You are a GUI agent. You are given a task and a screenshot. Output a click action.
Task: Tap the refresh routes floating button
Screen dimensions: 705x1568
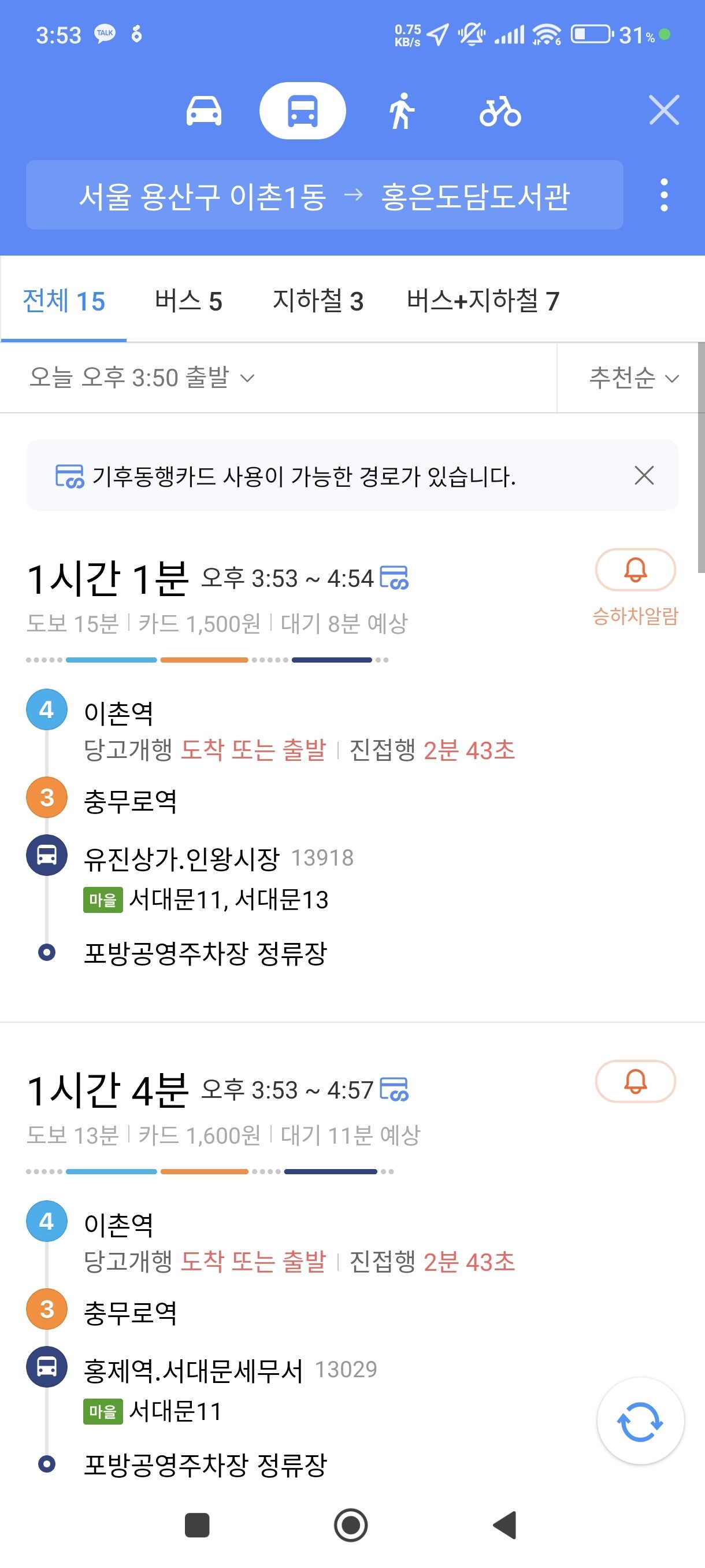[x=640, y=1421]
